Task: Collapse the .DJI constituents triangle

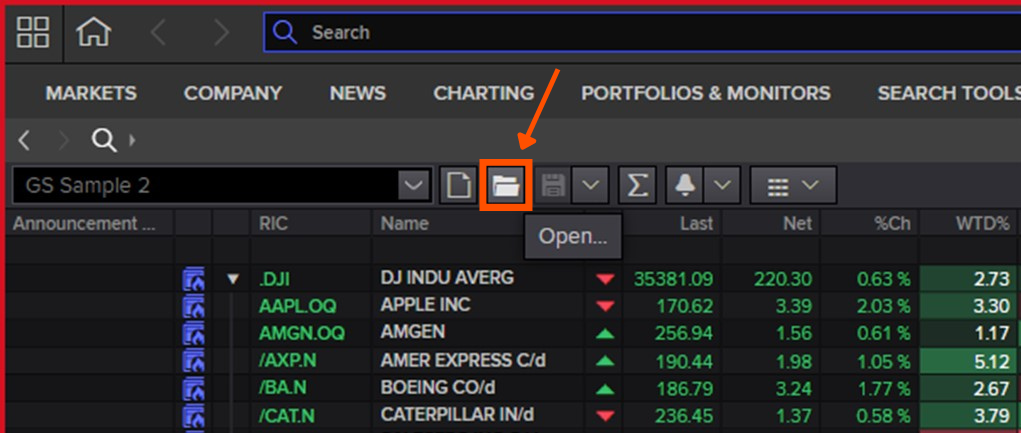Action: (x=233, y=279)
